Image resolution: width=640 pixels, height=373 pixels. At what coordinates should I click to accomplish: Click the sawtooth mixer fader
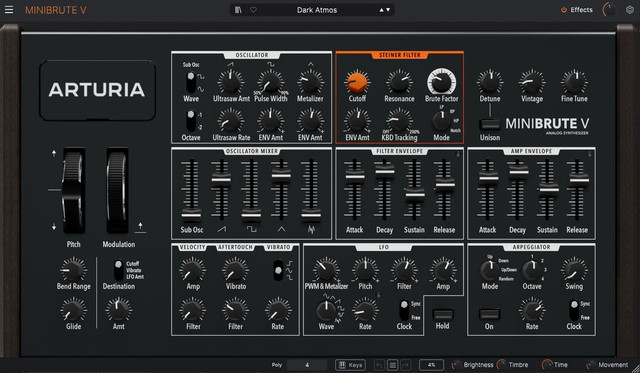pyautogui.click(x=221, y=179)
